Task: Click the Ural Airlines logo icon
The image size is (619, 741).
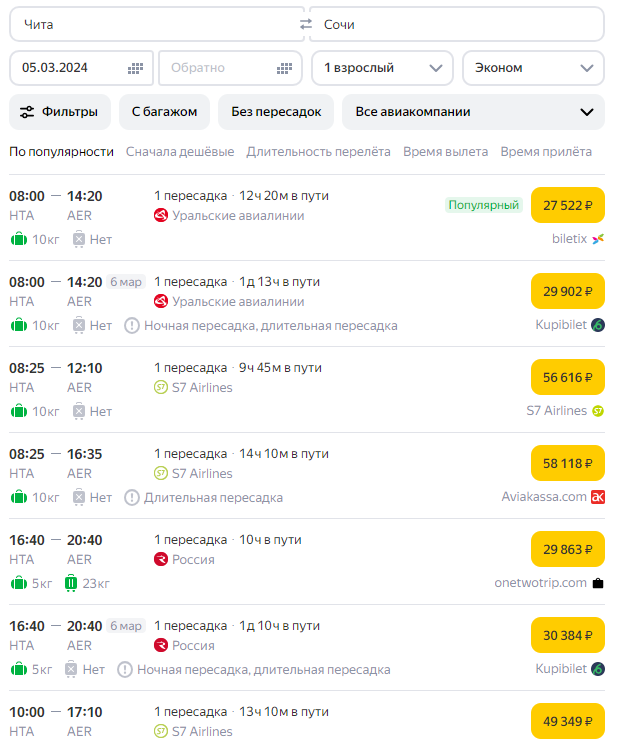Action: click(x=161, y=215)
